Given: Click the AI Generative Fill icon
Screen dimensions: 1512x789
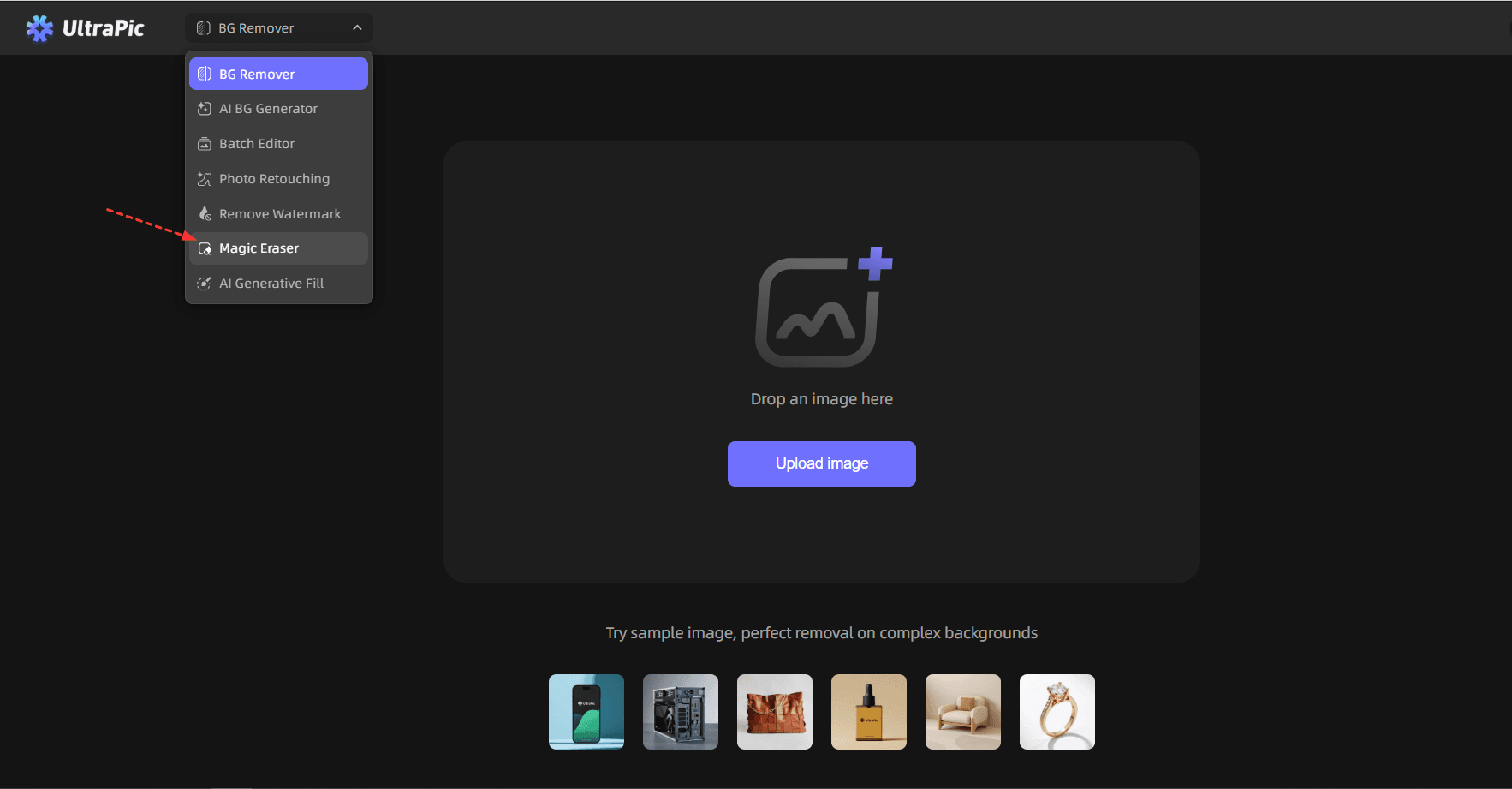Looking at the screenshot, I should point(205,284).
